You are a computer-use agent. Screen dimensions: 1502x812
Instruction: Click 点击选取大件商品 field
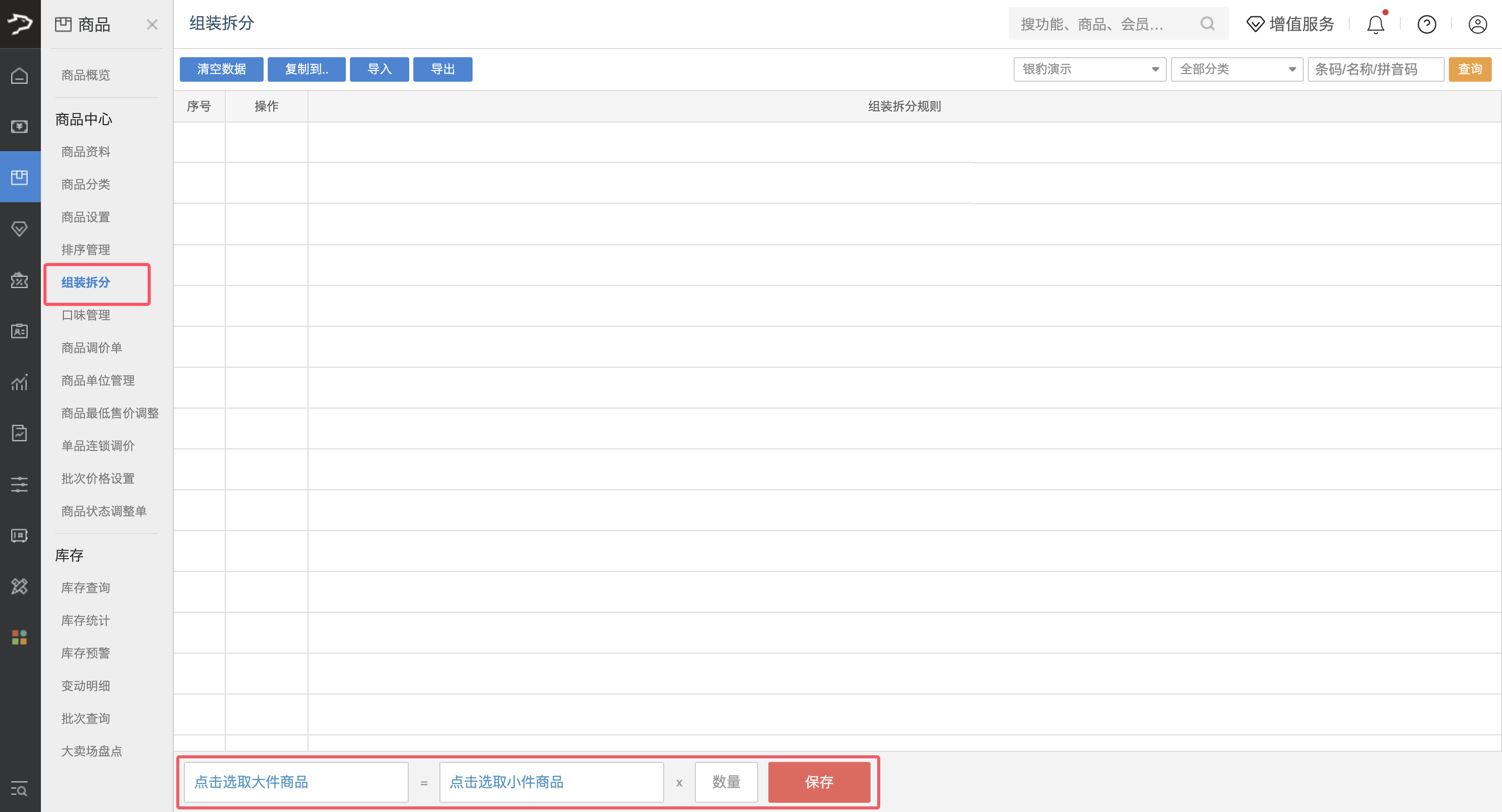(296, 782)
